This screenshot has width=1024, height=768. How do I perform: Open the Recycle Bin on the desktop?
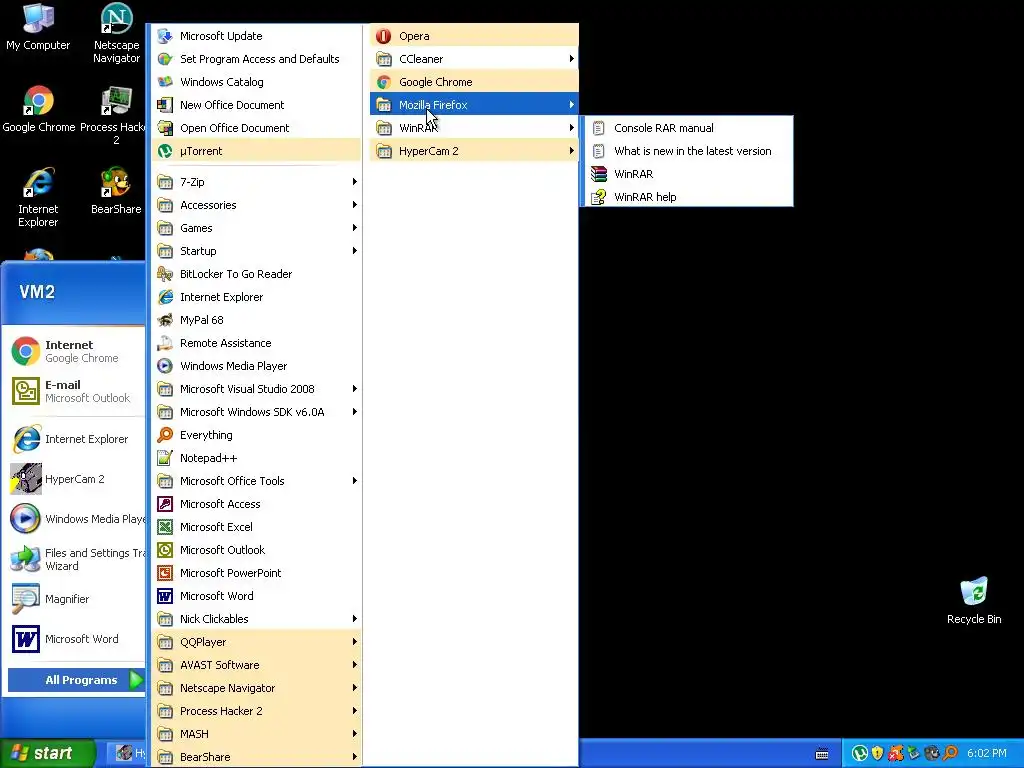pyautogui.click(x=974, y=601)
